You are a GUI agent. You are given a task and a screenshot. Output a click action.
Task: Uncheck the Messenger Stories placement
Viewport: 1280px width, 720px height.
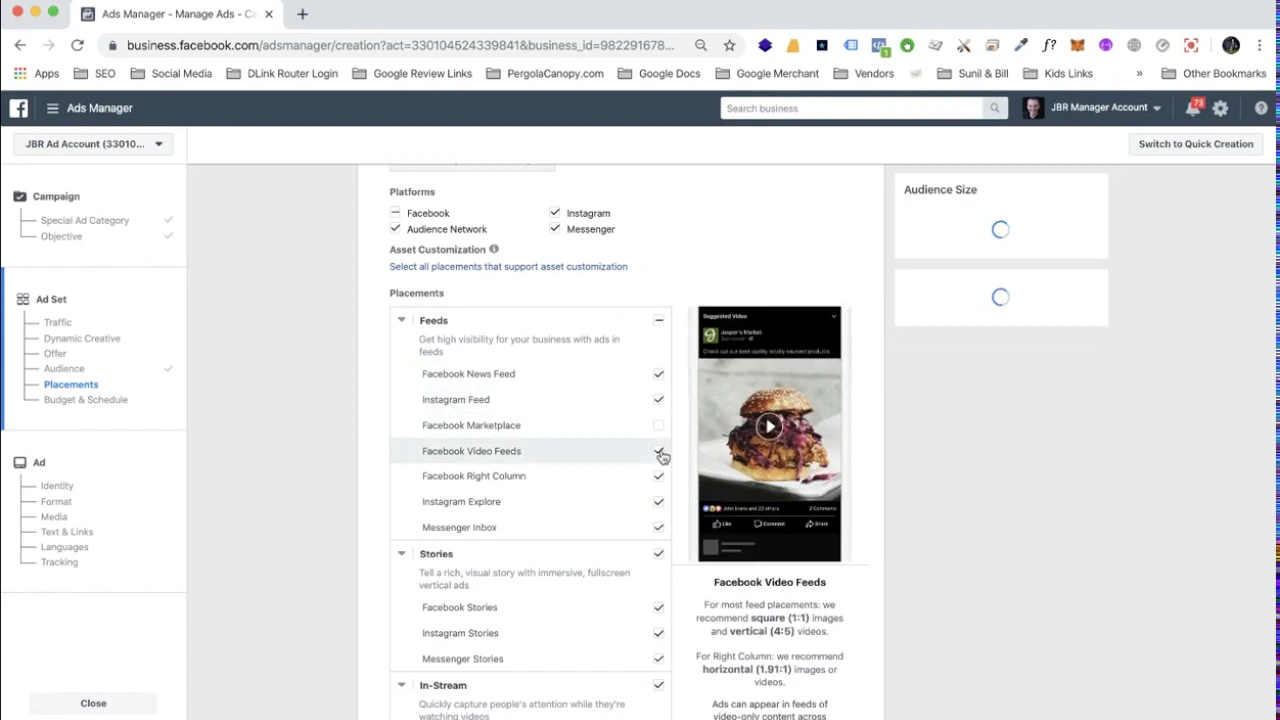[x=658, y=659]
